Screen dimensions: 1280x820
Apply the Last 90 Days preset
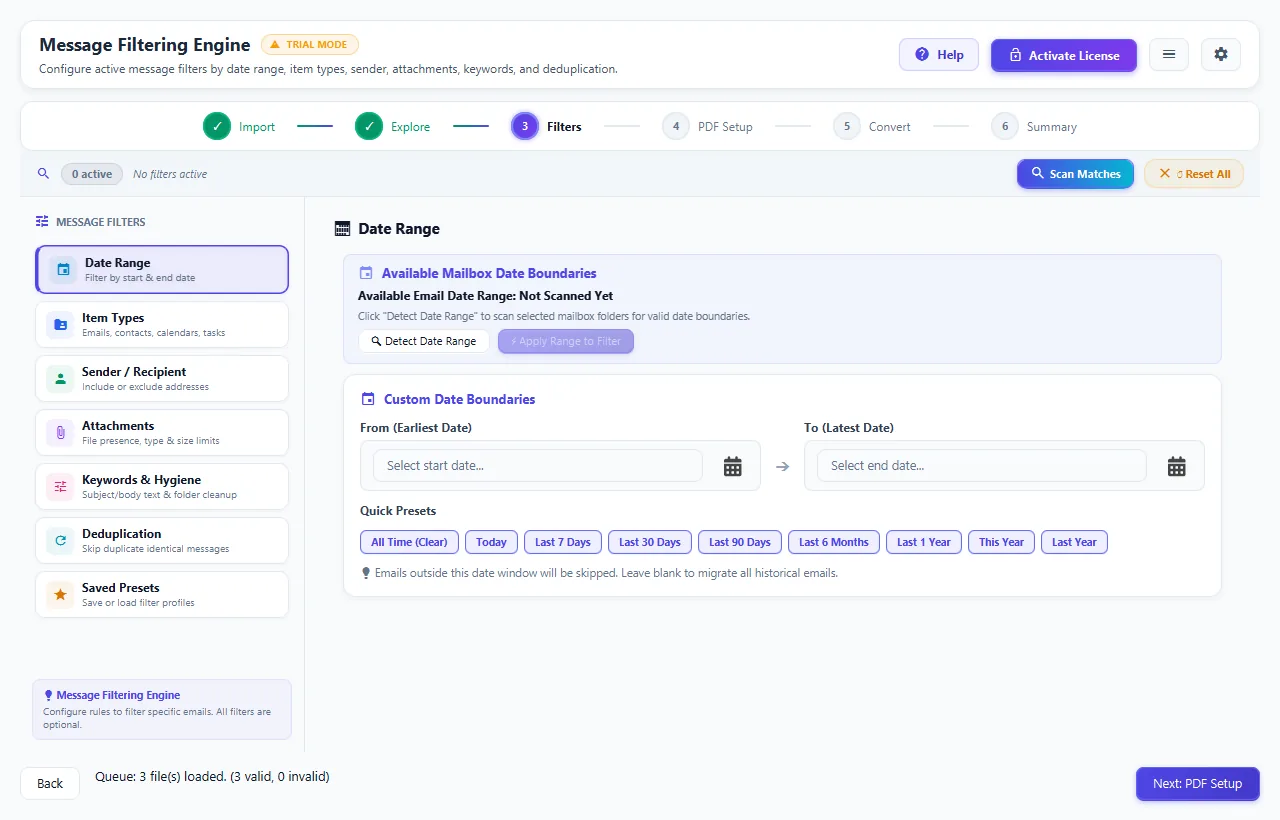(740, 542)
